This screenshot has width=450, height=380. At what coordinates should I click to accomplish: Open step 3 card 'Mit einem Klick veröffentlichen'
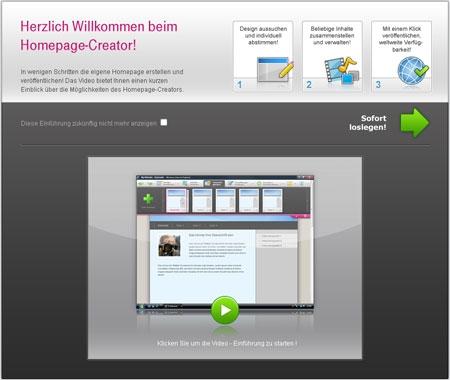point(401,56)
